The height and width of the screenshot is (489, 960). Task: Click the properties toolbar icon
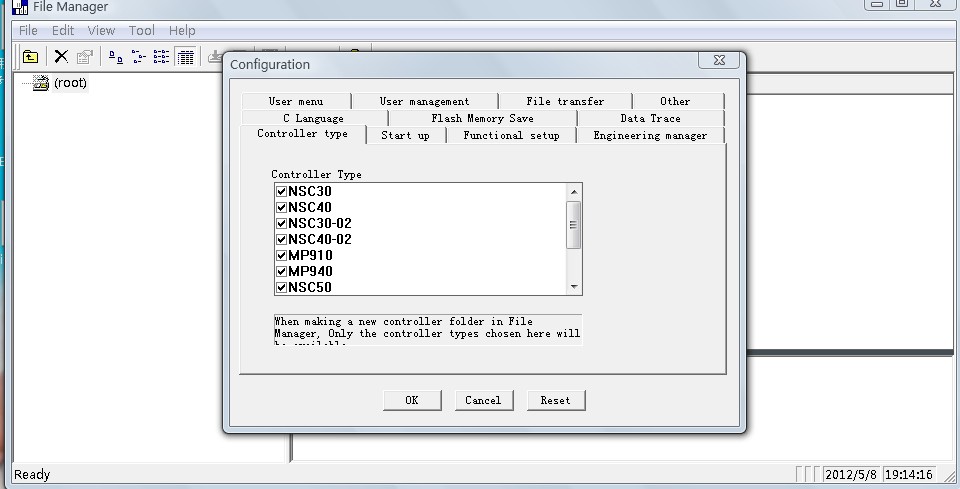(x=84, y=57)
